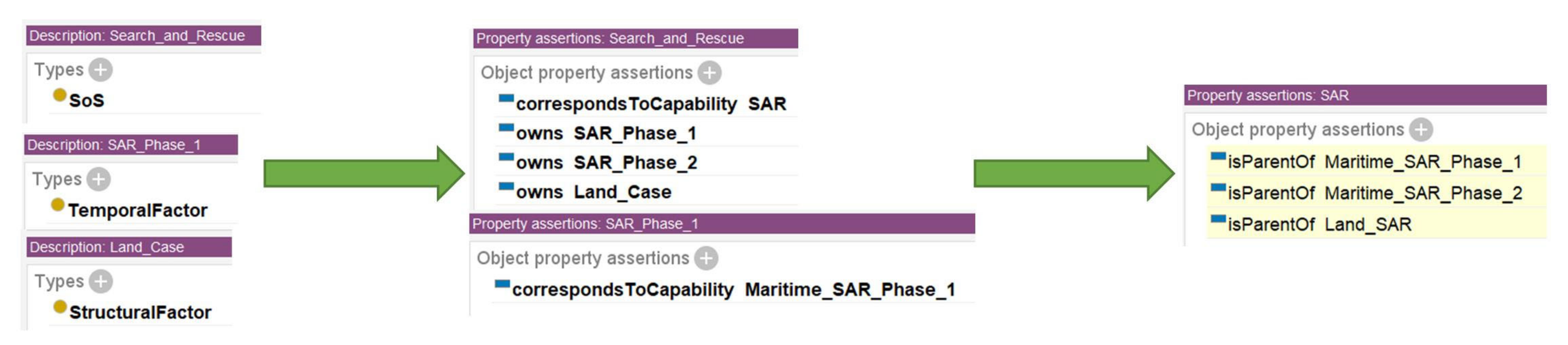
Task: Click the StructuralFactor class circle icon
Action: [x=60, y=307]
